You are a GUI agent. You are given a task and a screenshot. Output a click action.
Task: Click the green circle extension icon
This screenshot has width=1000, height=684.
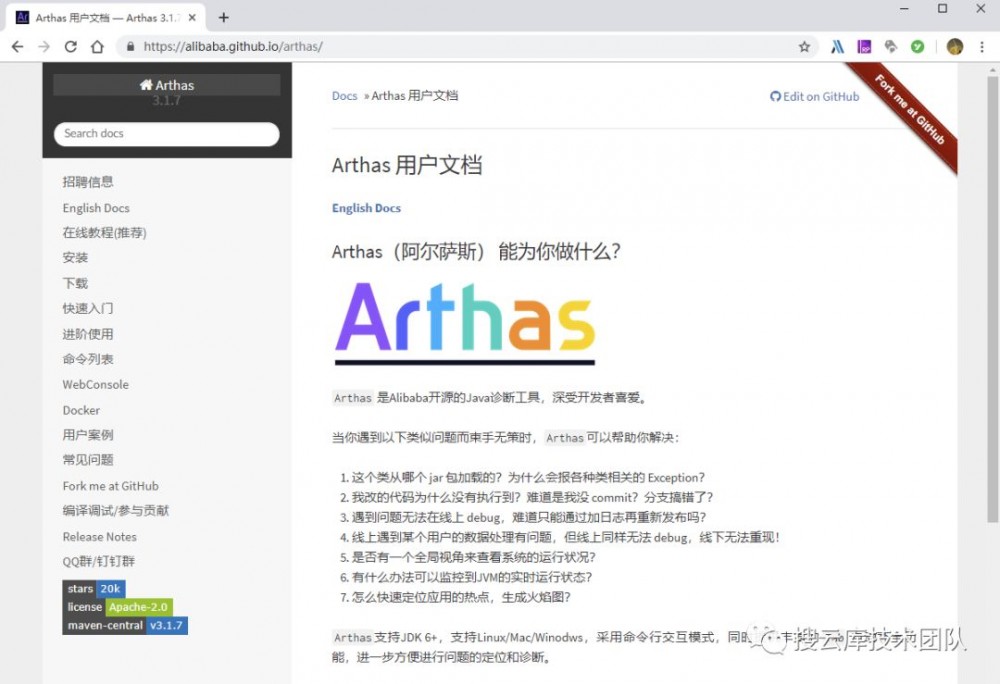[917, 46]
